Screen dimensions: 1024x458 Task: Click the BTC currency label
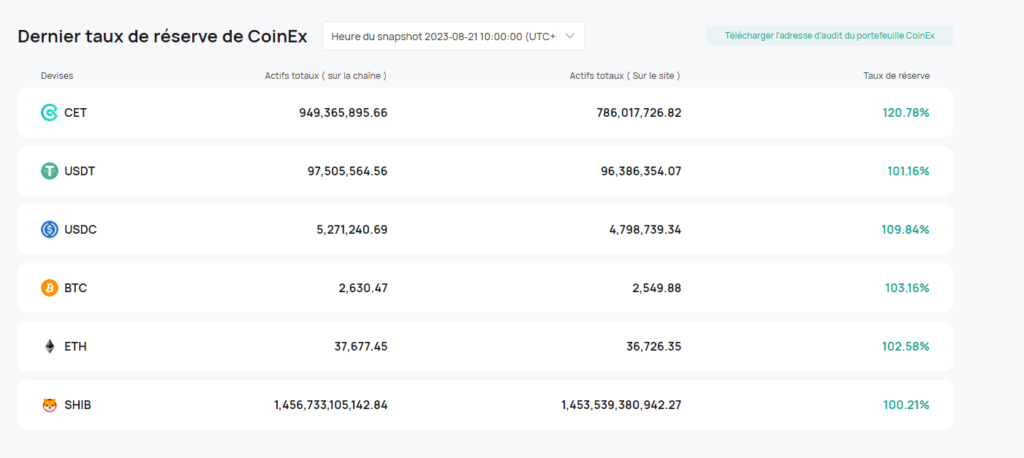76,287
